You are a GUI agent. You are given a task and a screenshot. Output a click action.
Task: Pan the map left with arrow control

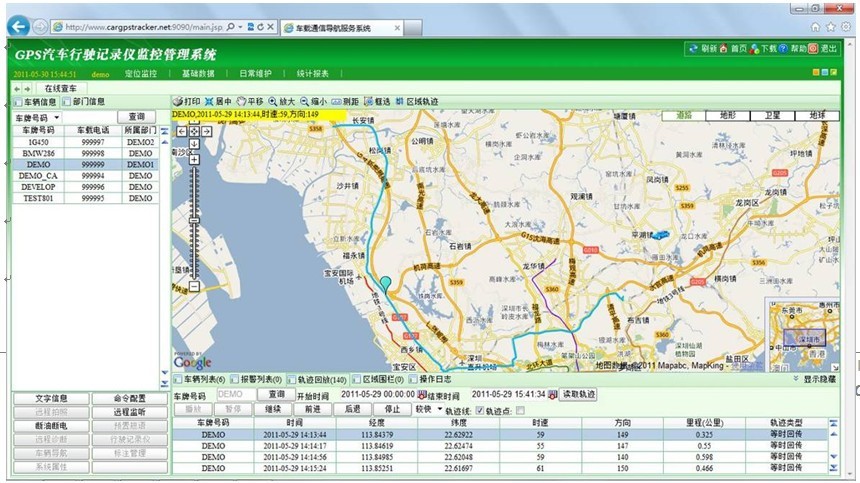point(182,132)
